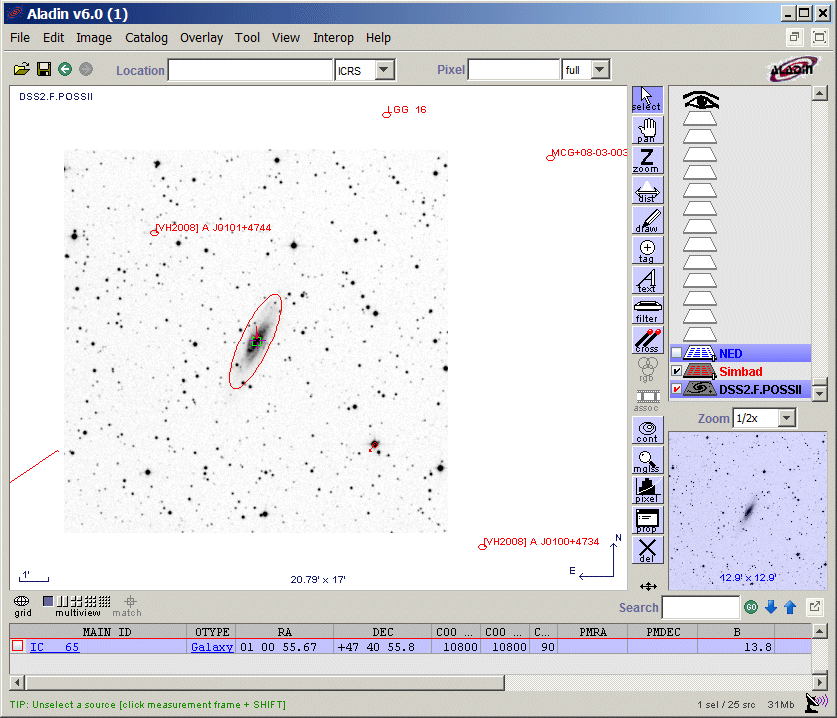Switch to sixteen-panel multiview layout
This screenshot has height=718, width=837.
point(105,602)
